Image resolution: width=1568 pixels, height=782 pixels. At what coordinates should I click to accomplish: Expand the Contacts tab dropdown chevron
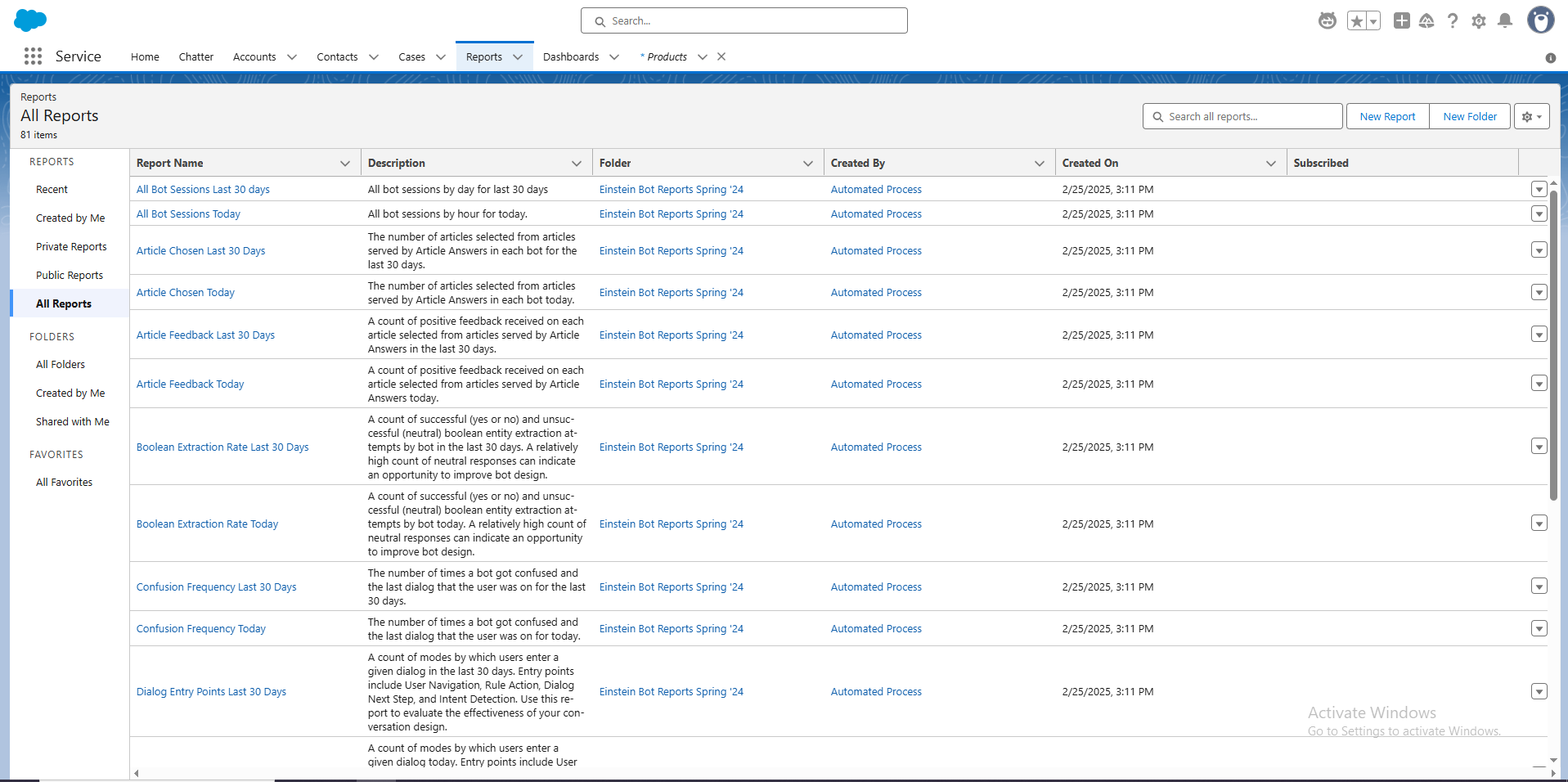(x=374, y=57)
